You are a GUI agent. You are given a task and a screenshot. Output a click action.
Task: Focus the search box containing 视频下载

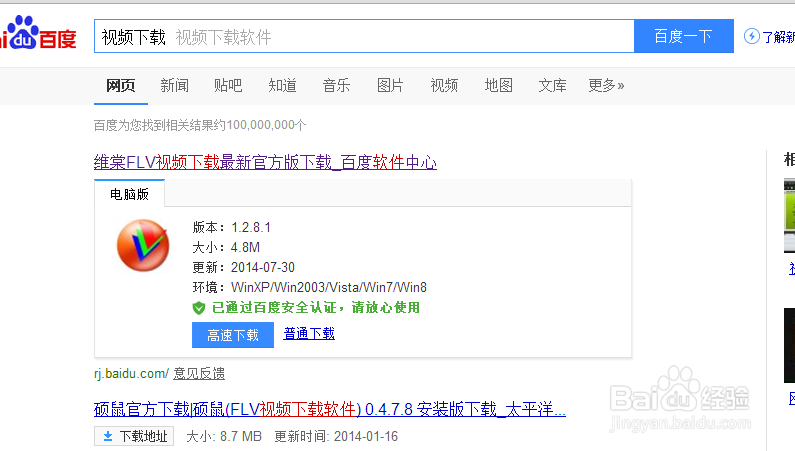[x=364, y=36]
